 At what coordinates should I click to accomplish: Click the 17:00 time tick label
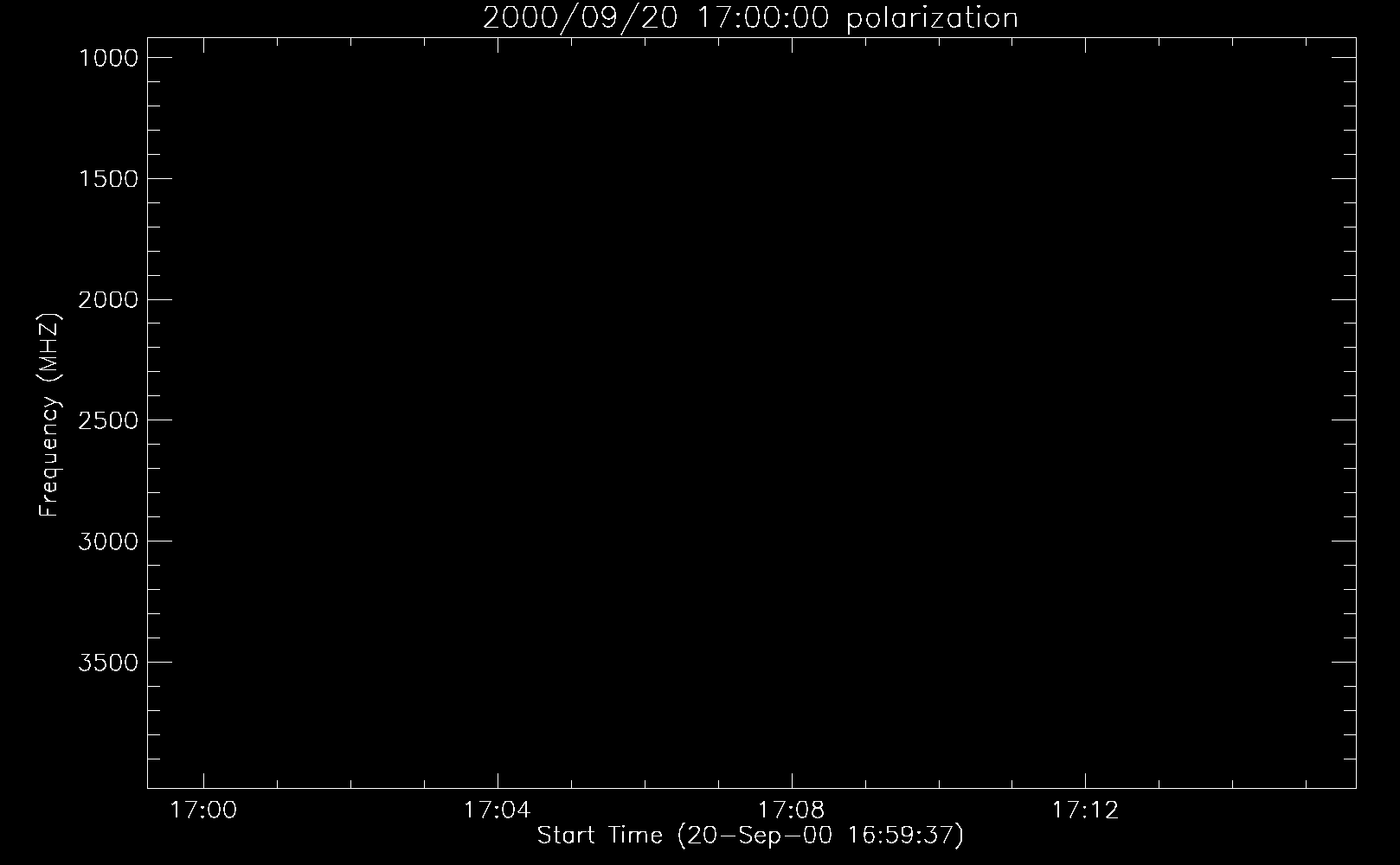[203, 811]
